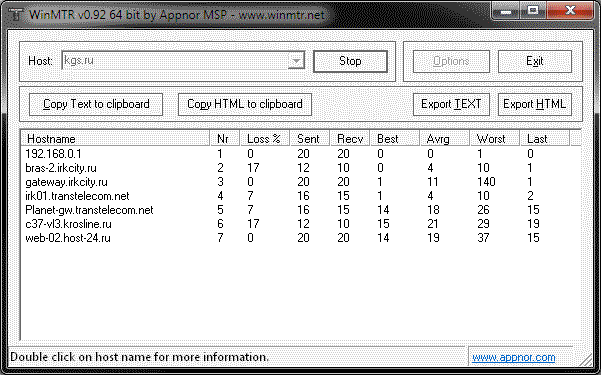This screenshot has width=601, height=375.
Task: Click Copy Text to clipboard
Action: 96,104
